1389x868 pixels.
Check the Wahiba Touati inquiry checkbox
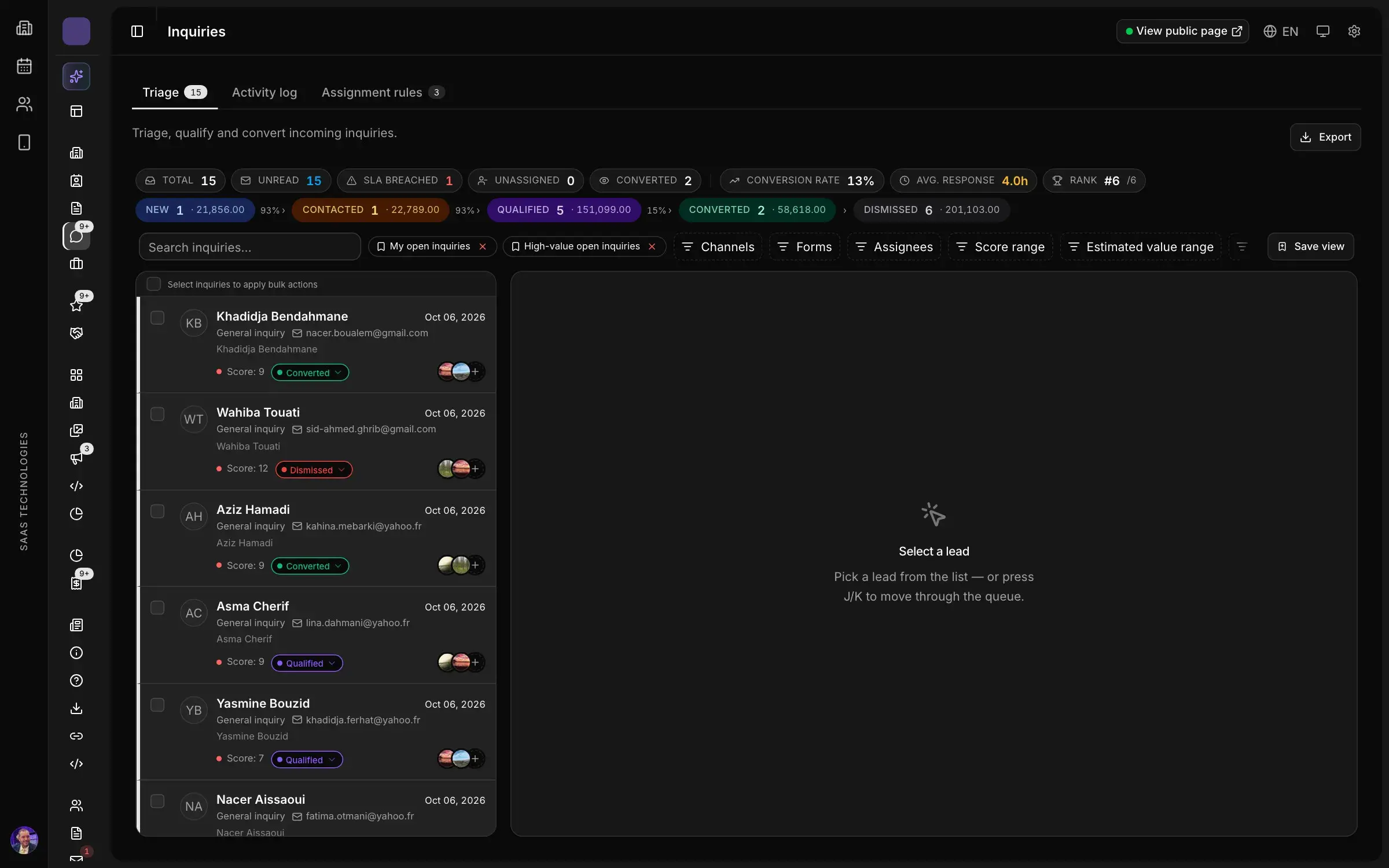157,414
